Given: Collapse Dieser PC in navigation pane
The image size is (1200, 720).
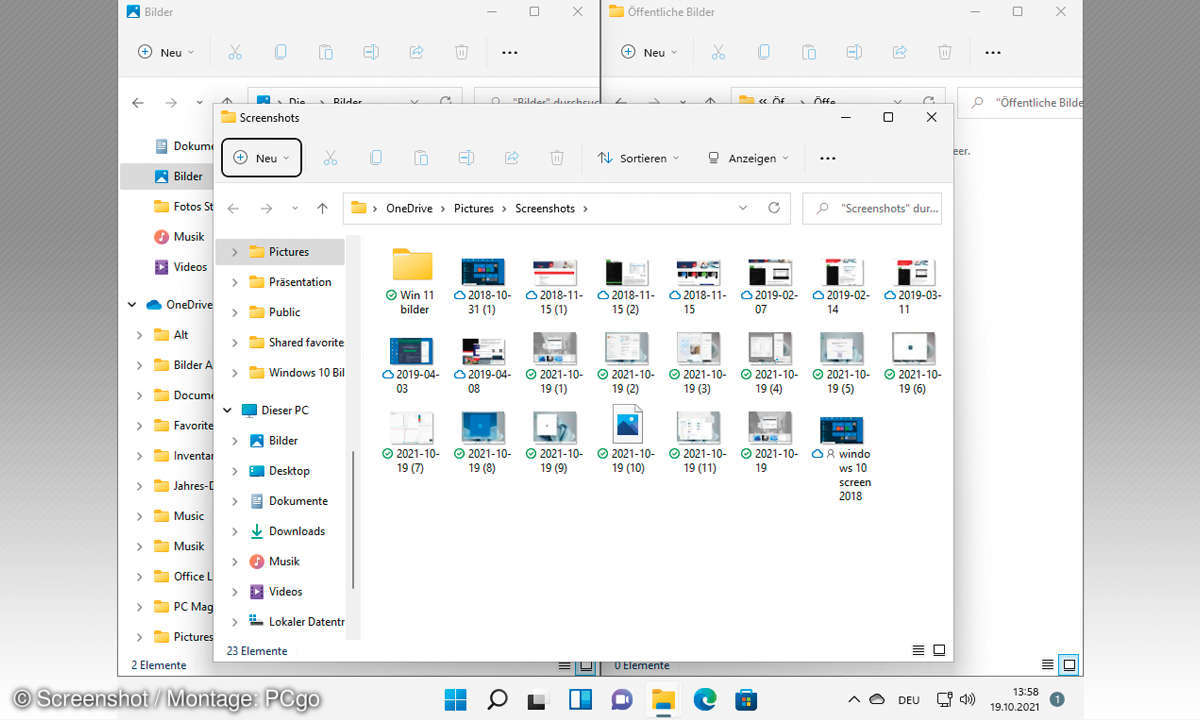Looking at the screenshot, I should [228, 411].
